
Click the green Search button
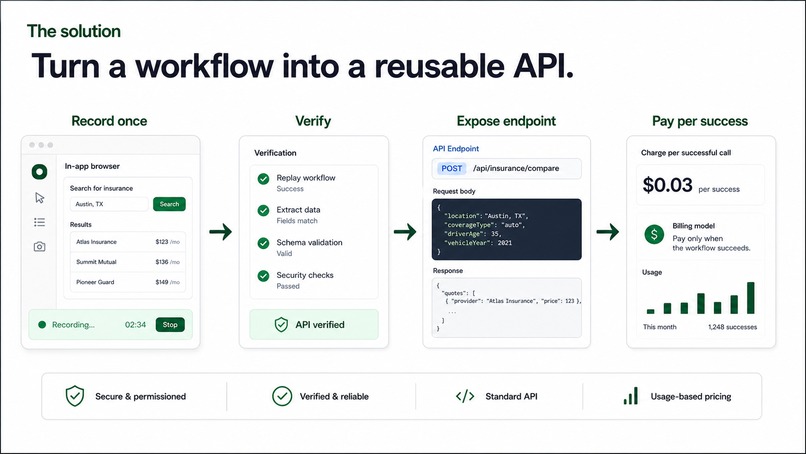[x=169, y=204]
